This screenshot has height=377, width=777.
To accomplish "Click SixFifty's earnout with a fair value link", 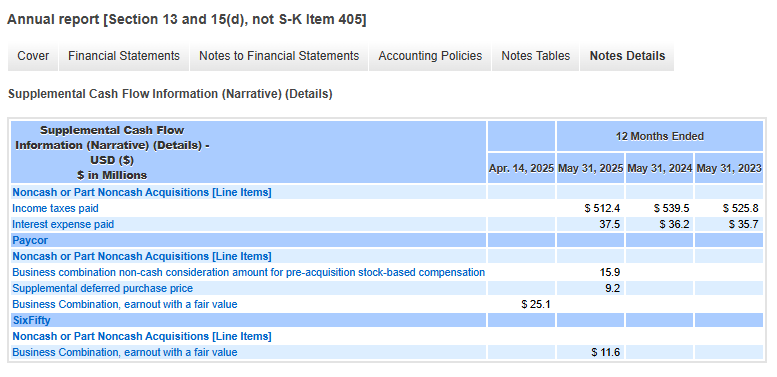I will (x=125, y=352).
